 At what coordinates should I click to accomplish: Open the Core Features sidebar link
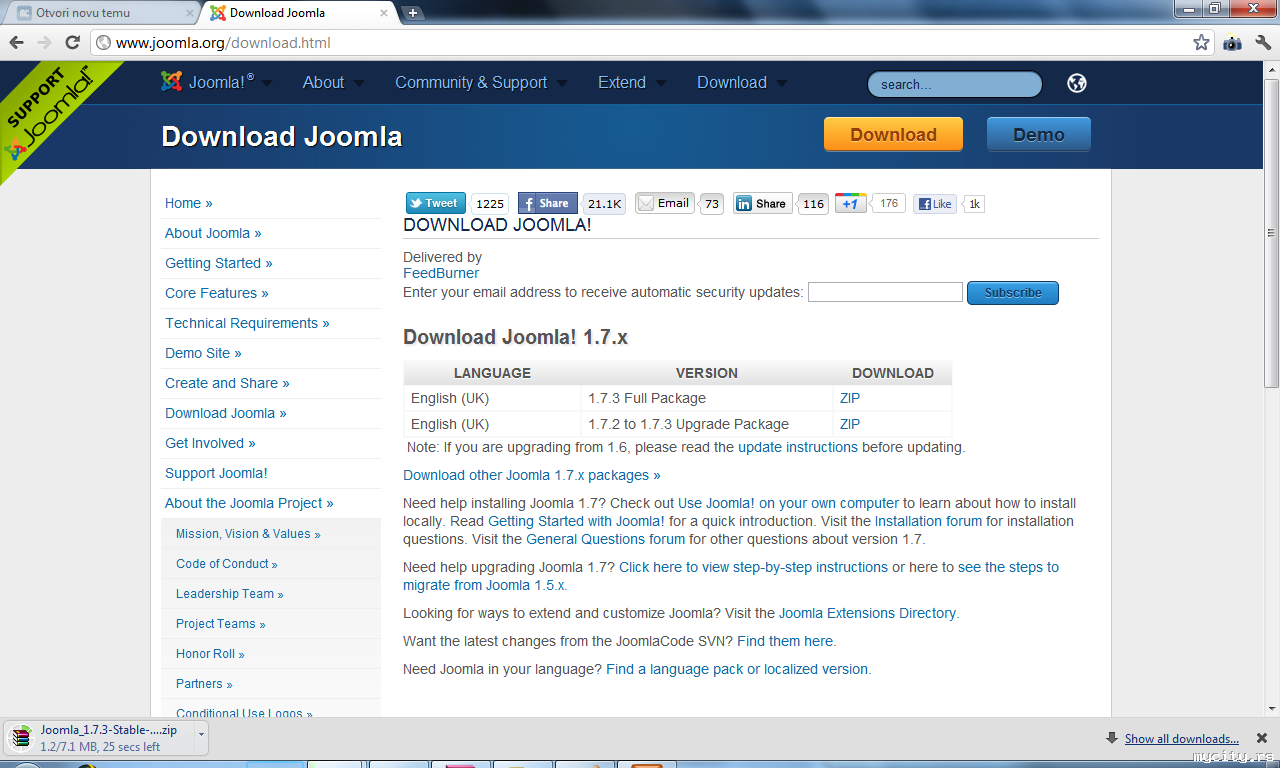click(217, 293)
